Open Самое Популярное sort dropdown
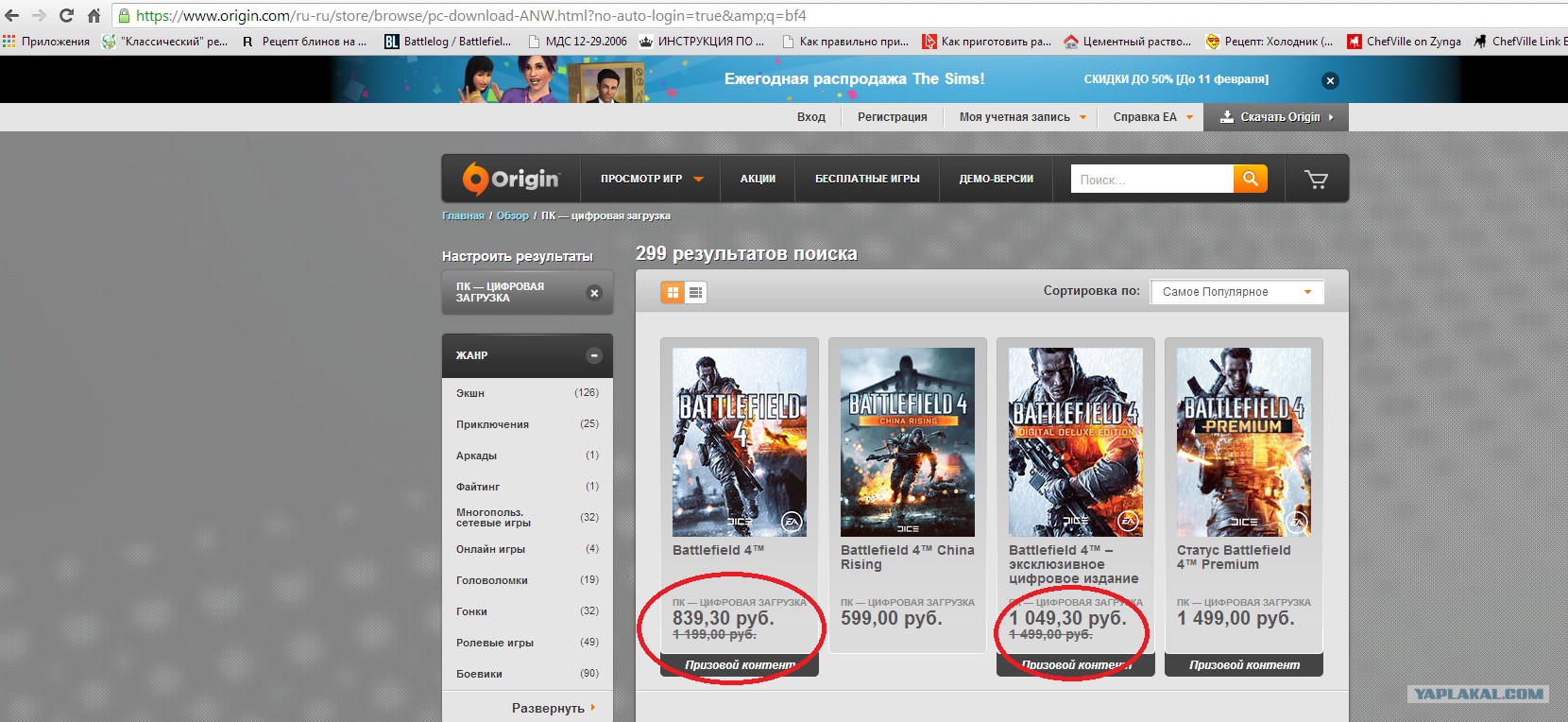 pos(1236,292)
